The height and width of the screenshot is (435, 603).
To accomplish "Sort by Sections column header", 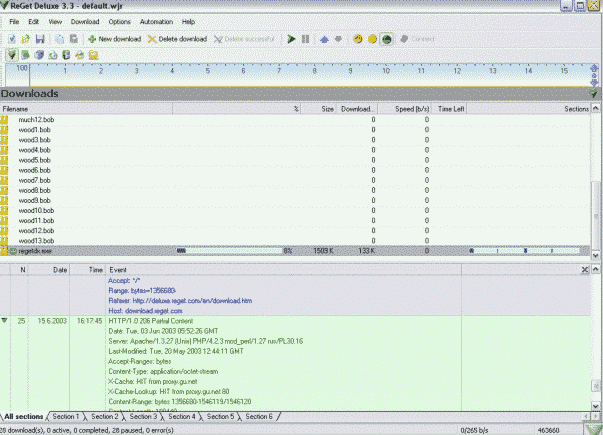I will pyautogui.click(x=528, y=109).
